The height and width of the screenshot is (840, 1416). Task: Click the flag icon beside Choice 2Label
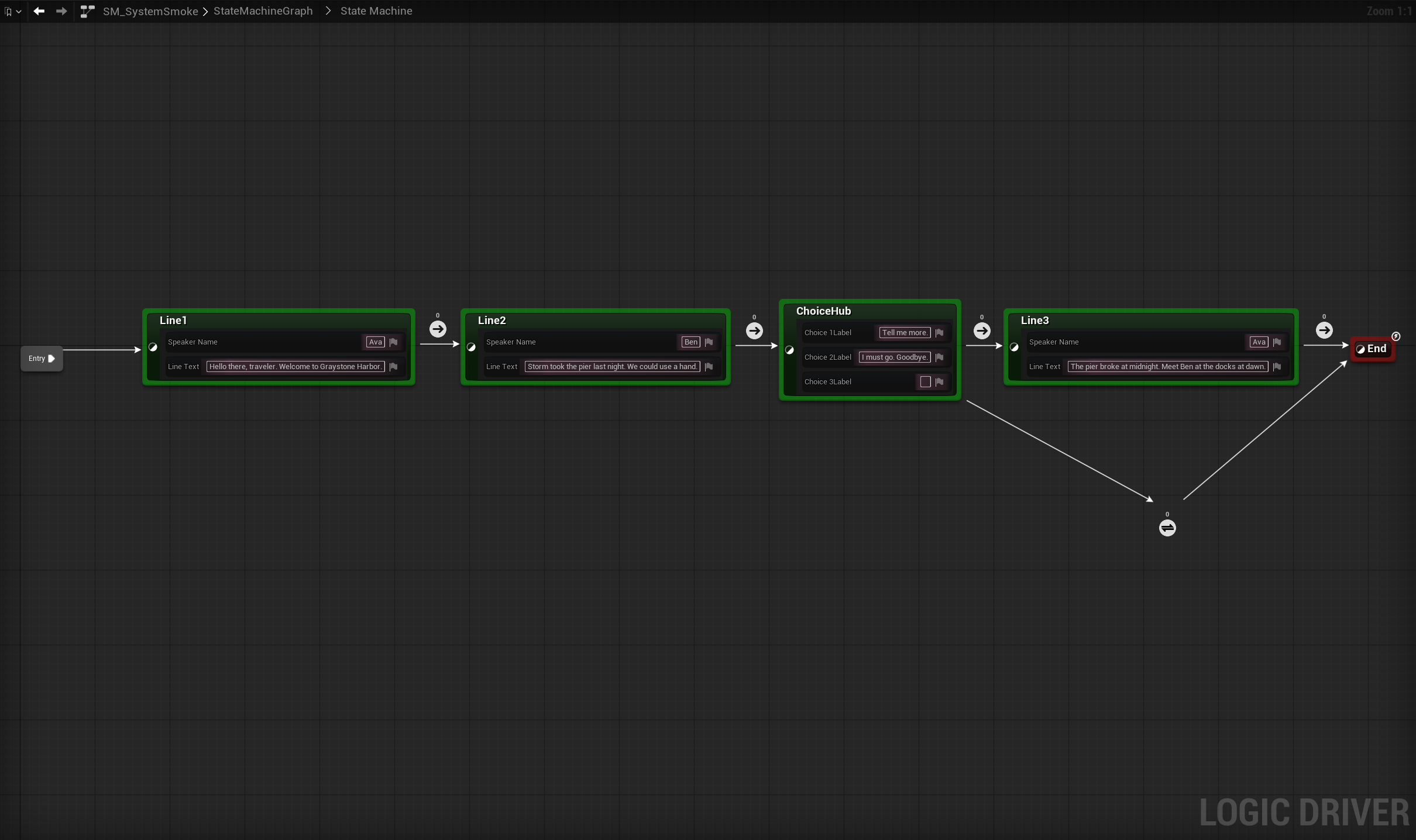pyautogui.click(x=940, y=357)
